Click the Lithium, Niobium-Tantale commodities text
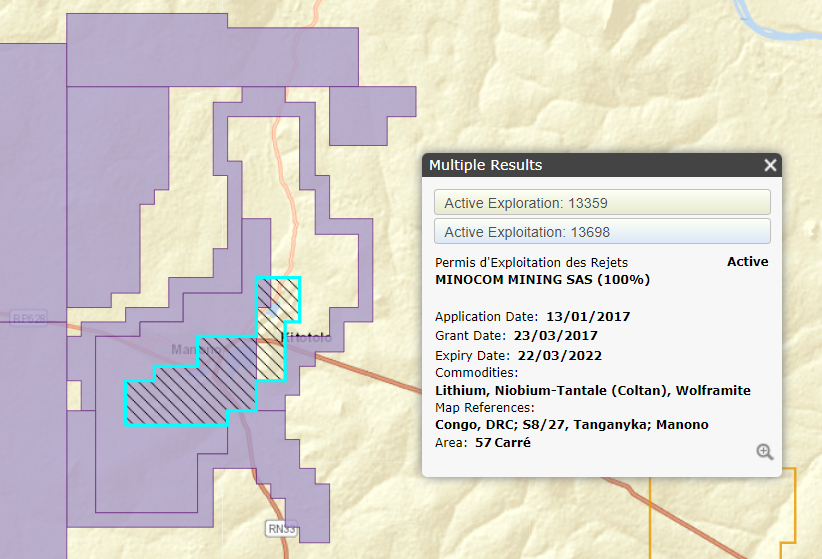822x559 pixels. (x=593, y=390)
